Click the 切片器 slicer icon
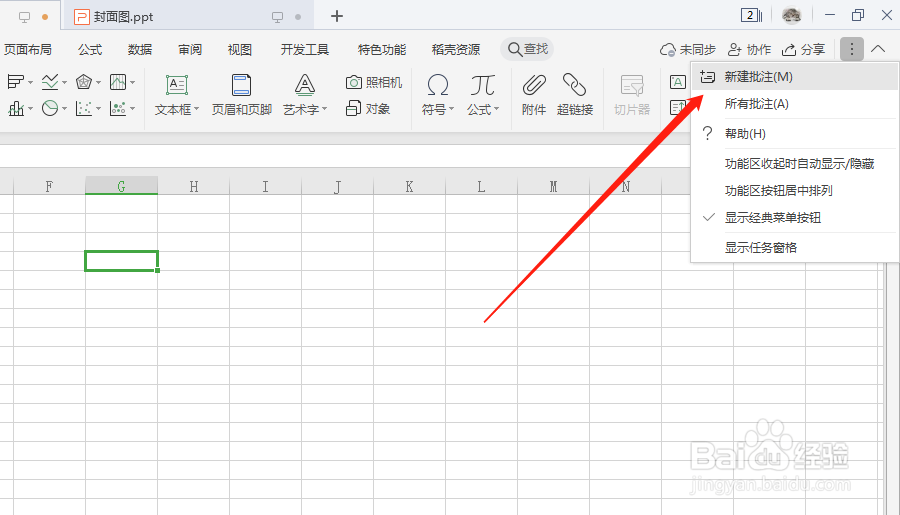The height and width of the screenshot is (515, 900). (632, 86)
